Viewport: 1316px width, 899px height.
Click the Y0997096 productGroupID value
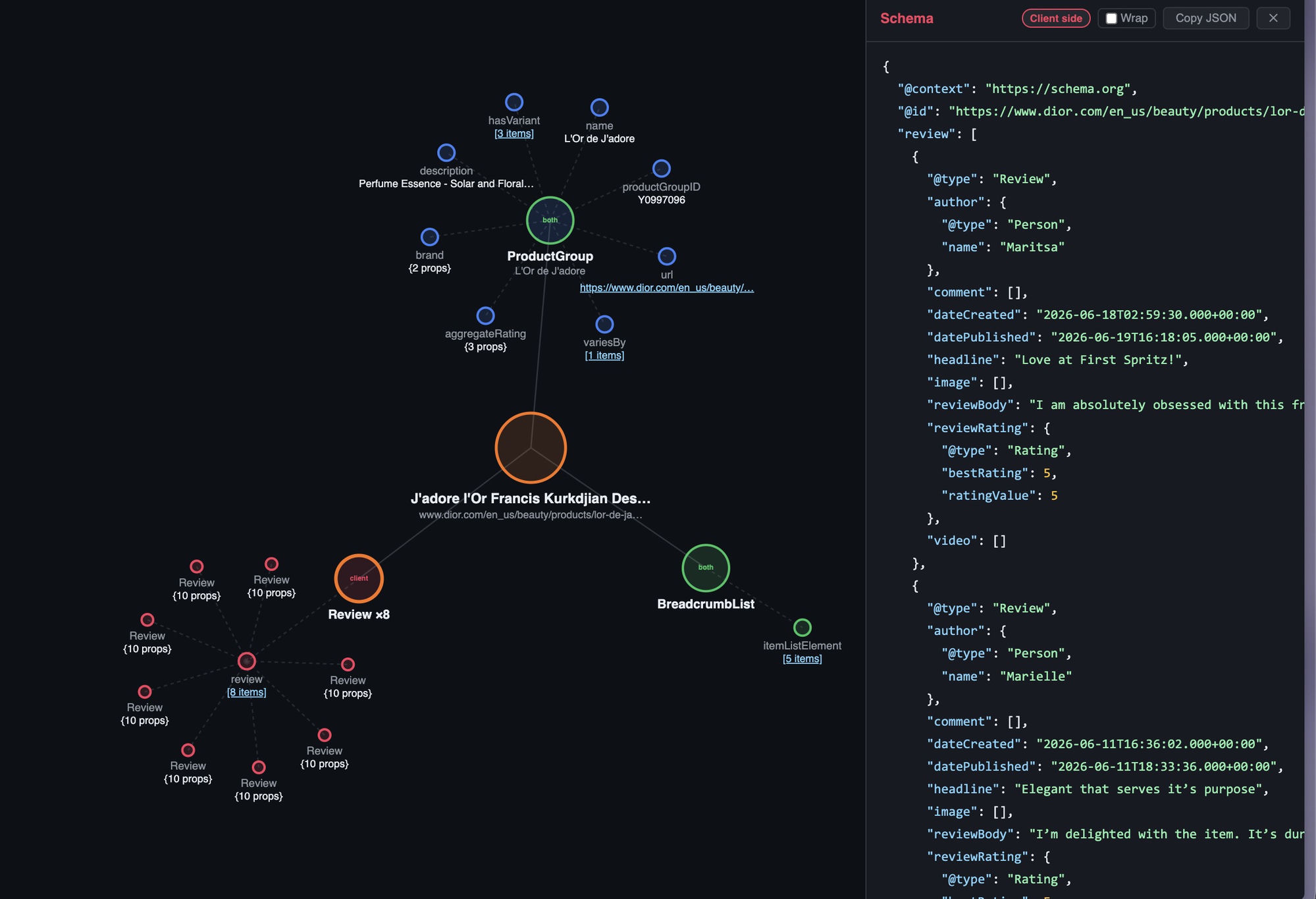661,200
